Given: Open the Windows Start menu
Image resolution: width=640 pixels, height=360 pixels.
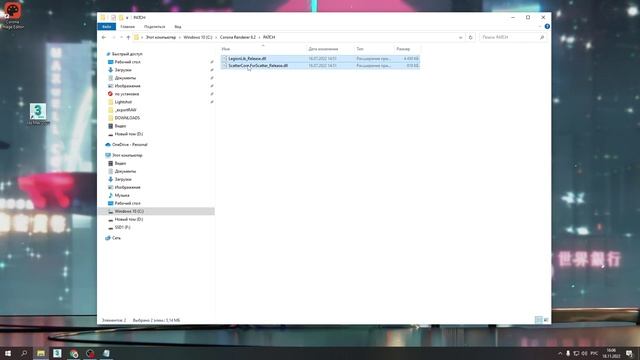Looking at the screenshot, I should [x=8, y=353].
